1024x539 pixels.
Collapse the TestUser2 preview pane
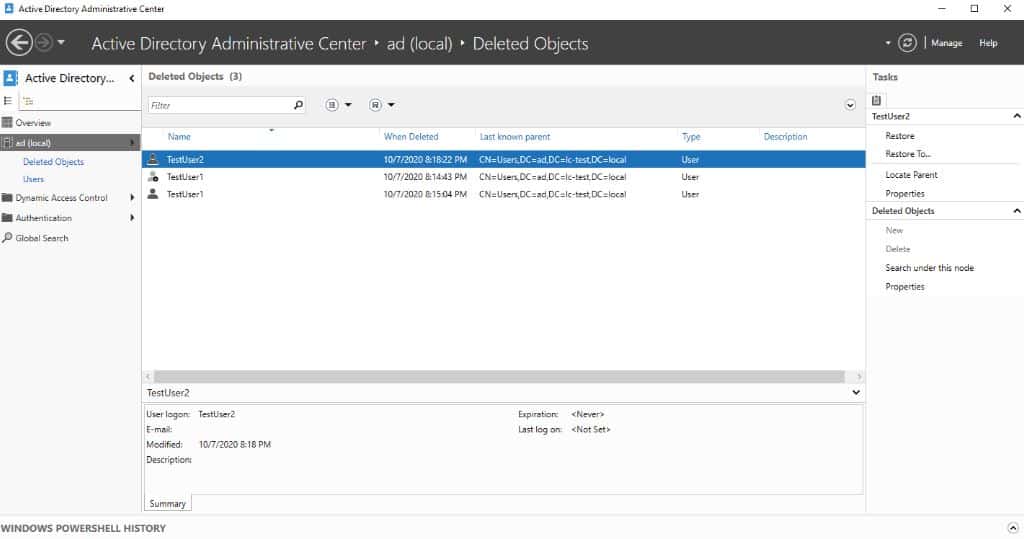pos(856,393)
